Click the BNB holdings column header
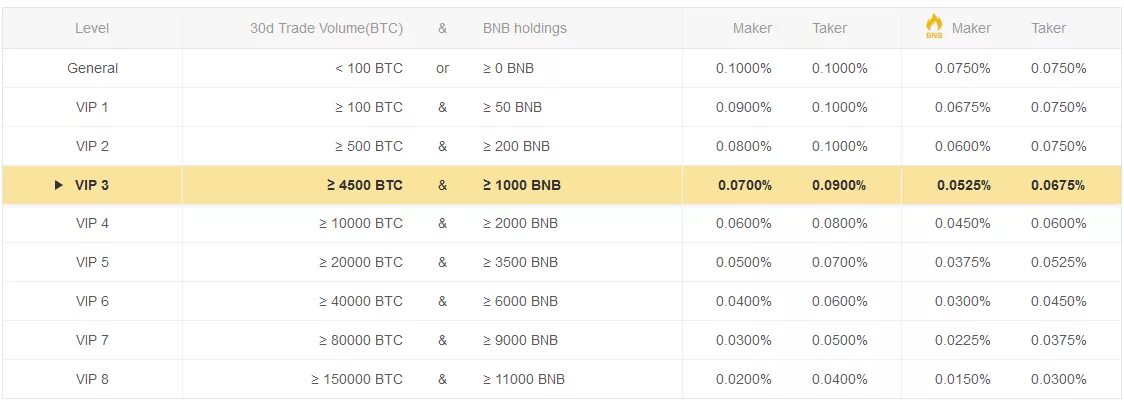 (x=525, y=29)
